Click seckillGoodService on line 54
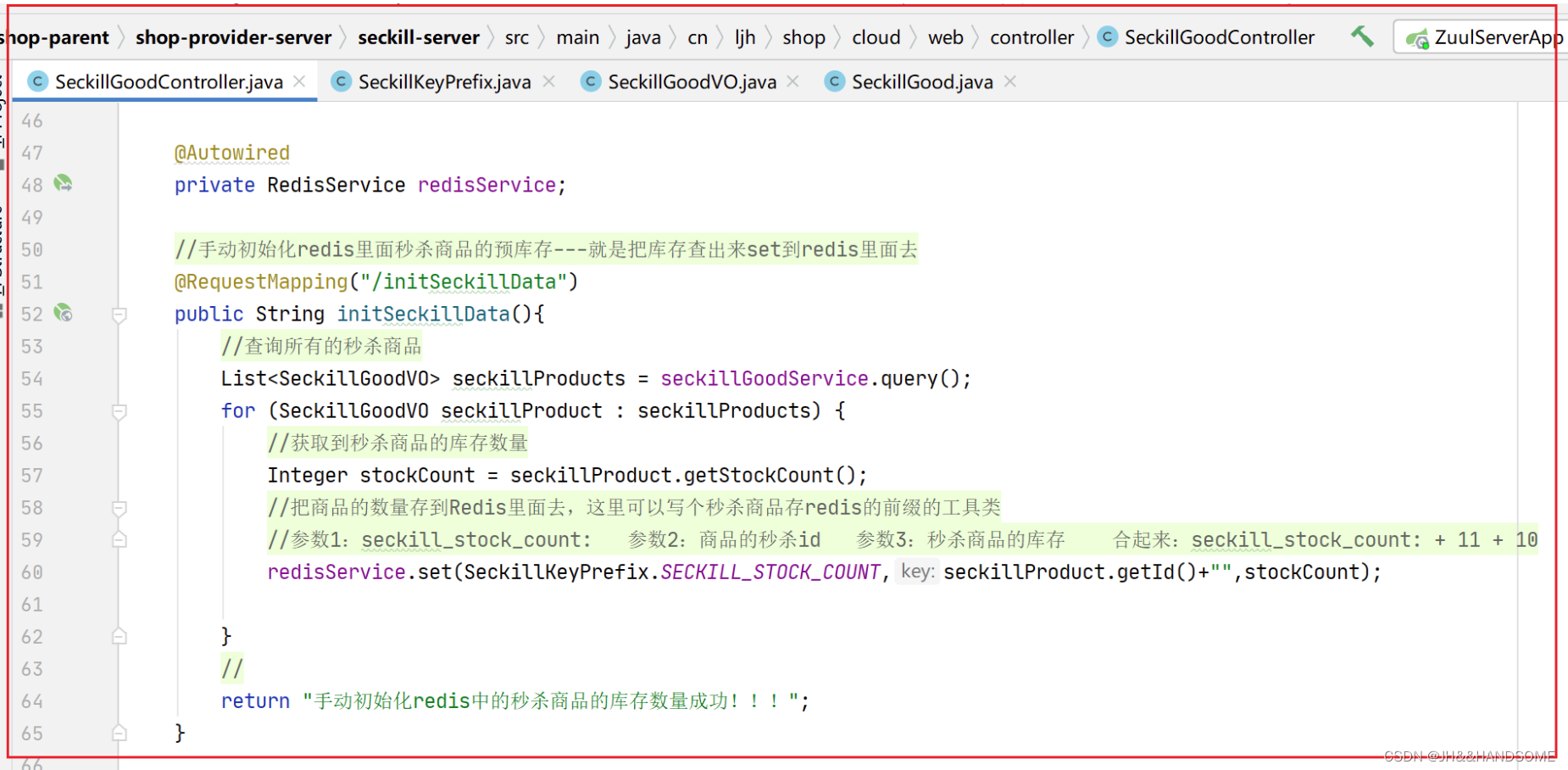The image size is (1568, 770). pos(765,378)
